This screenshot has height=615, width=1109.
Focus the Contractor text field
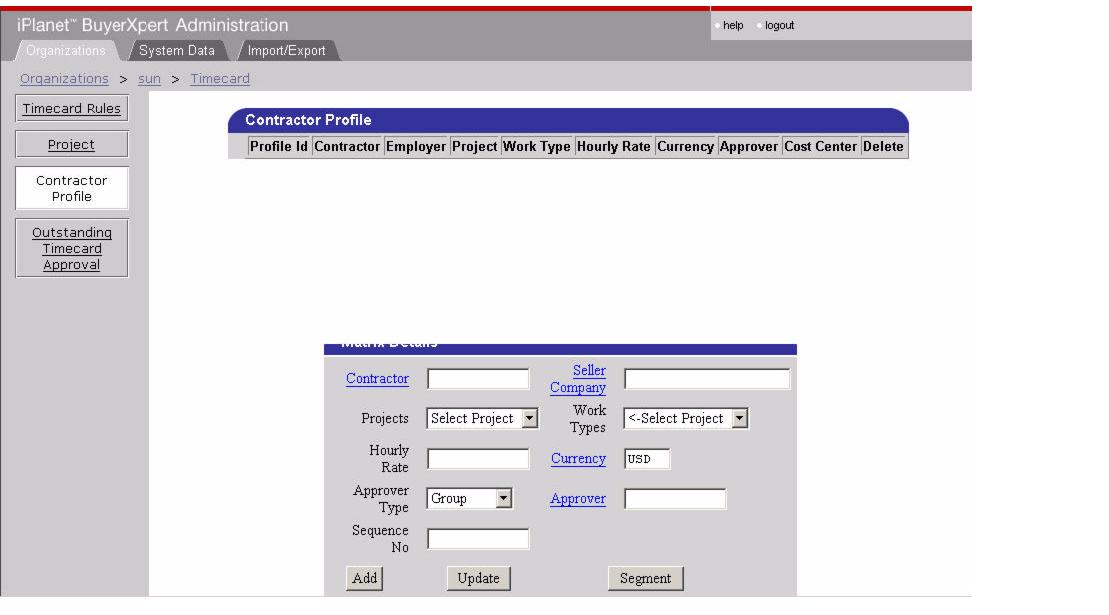pyautogui.click(x=478, y=379)
